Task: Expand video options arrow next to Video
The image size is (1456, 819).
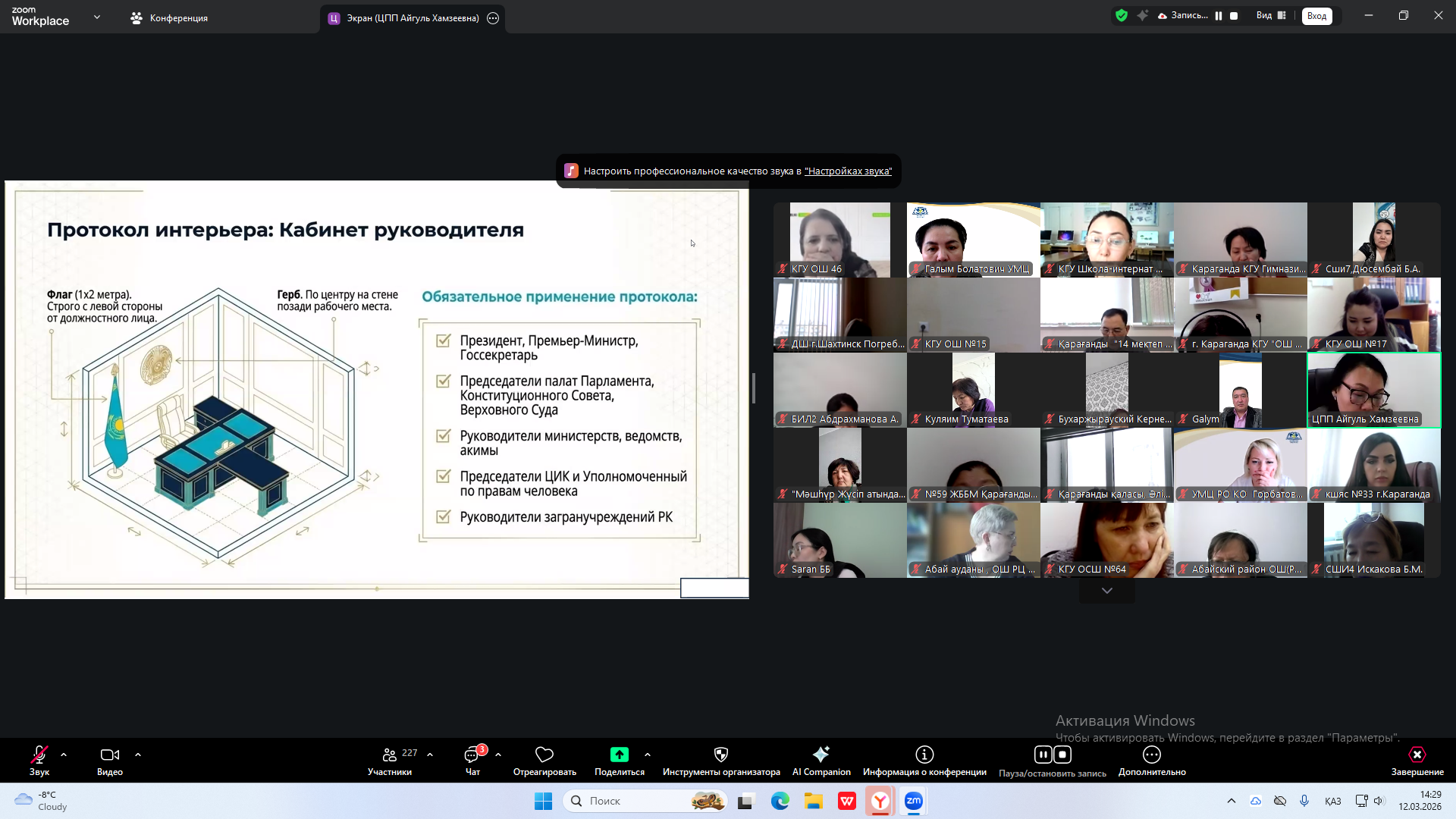Action: (x=138, y=755)
